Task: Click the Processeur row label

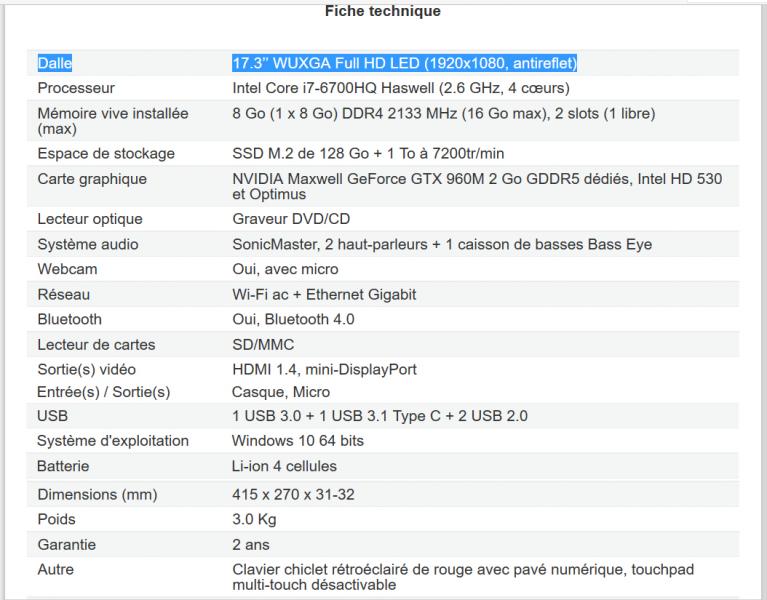Action: pos(76,88)
